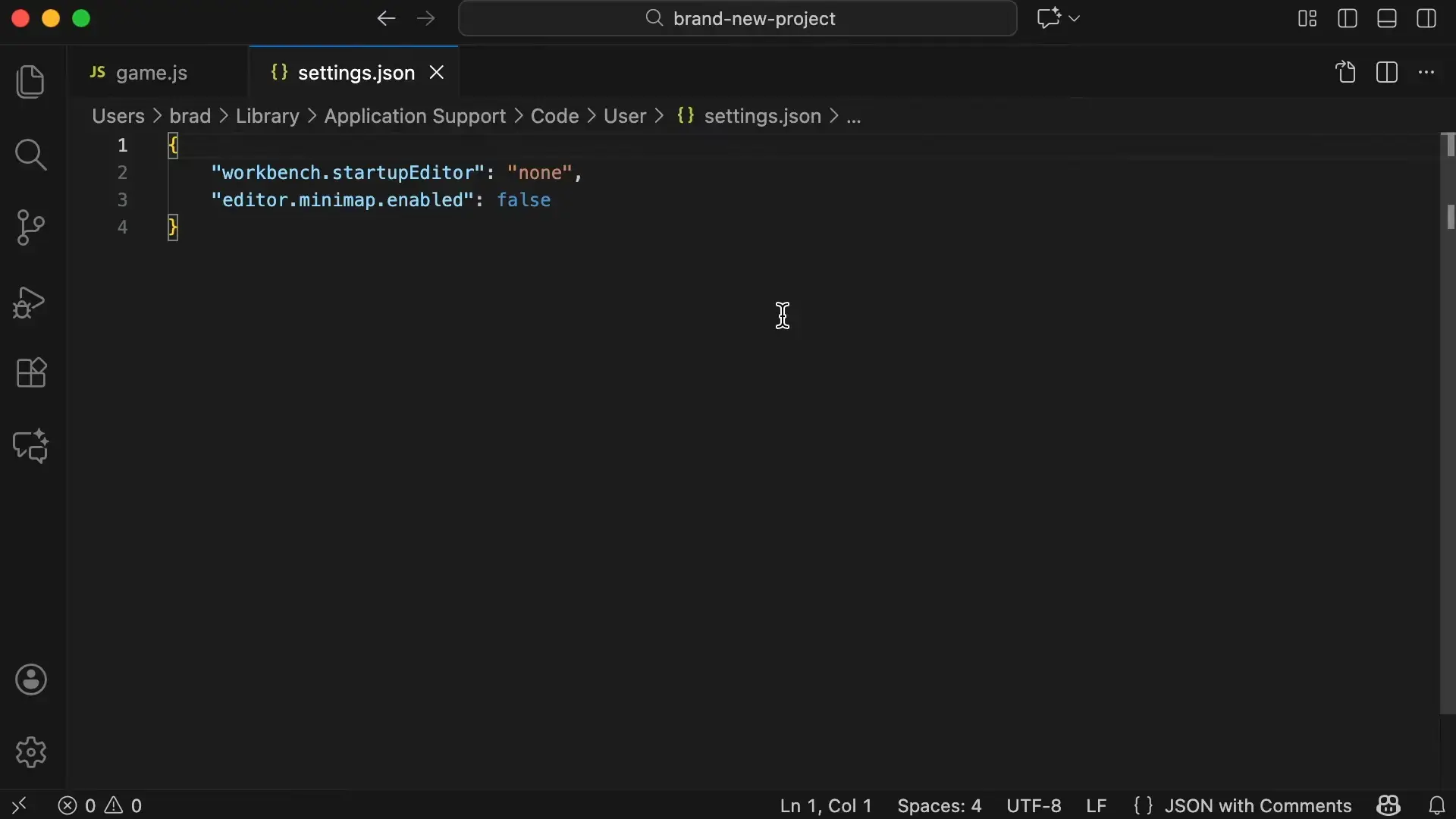The image size is (1456, 819).
Task: Open the Explorer view in activity bar
Action: 30,82
